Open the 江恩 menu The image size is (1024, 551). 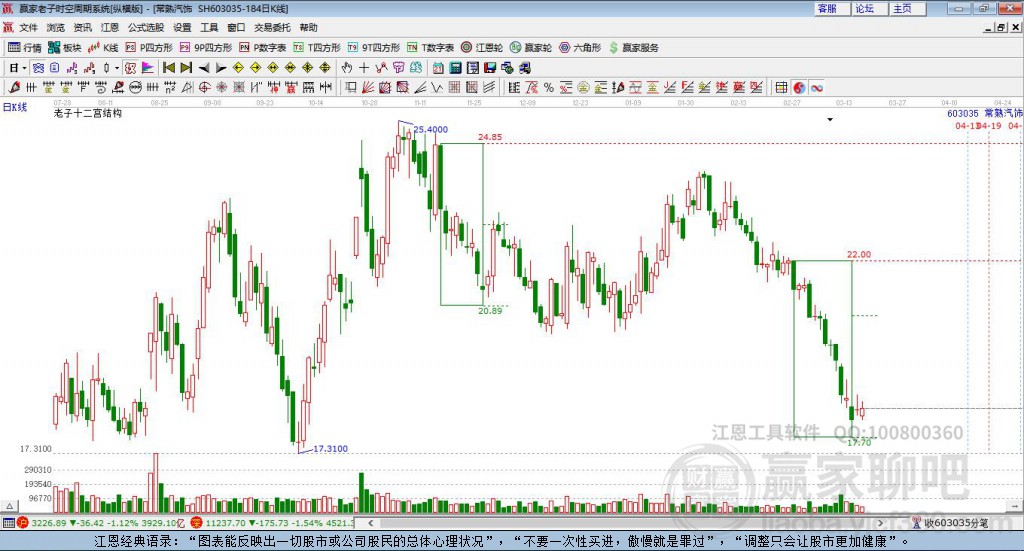point(110,27)
